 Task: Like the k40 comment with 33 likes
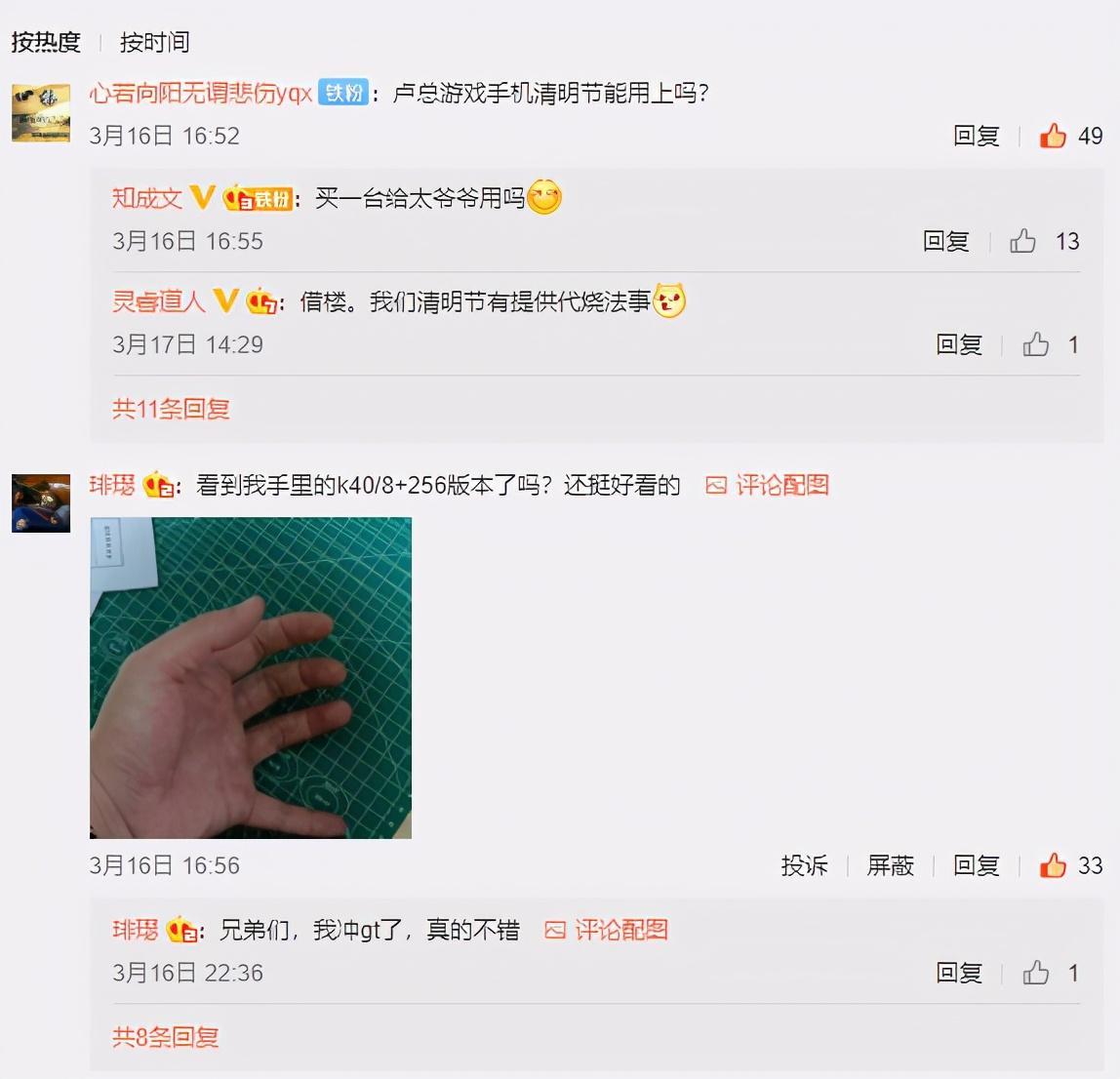(1053, 864)
